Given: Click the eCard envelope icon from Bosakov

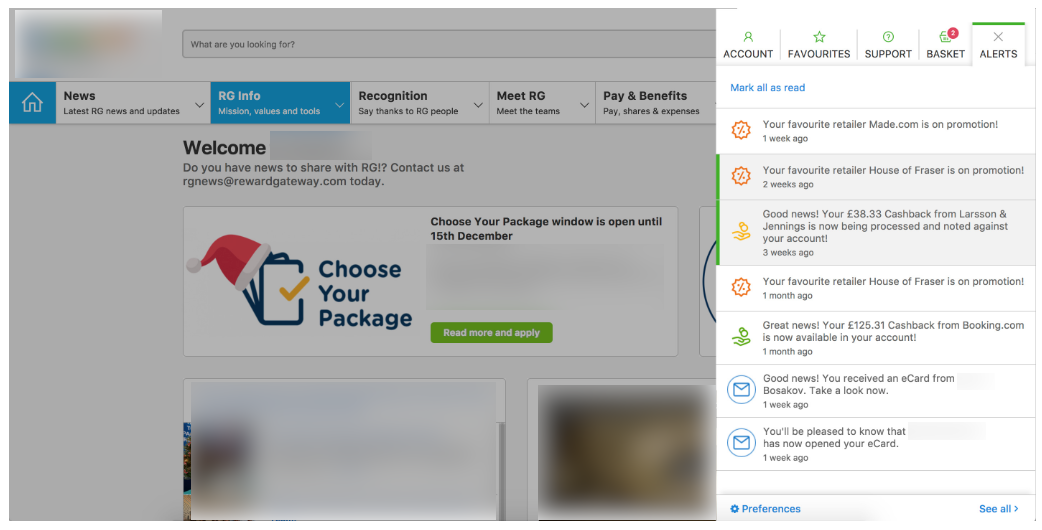Looking at the screenshot, I should pos(741,391).
